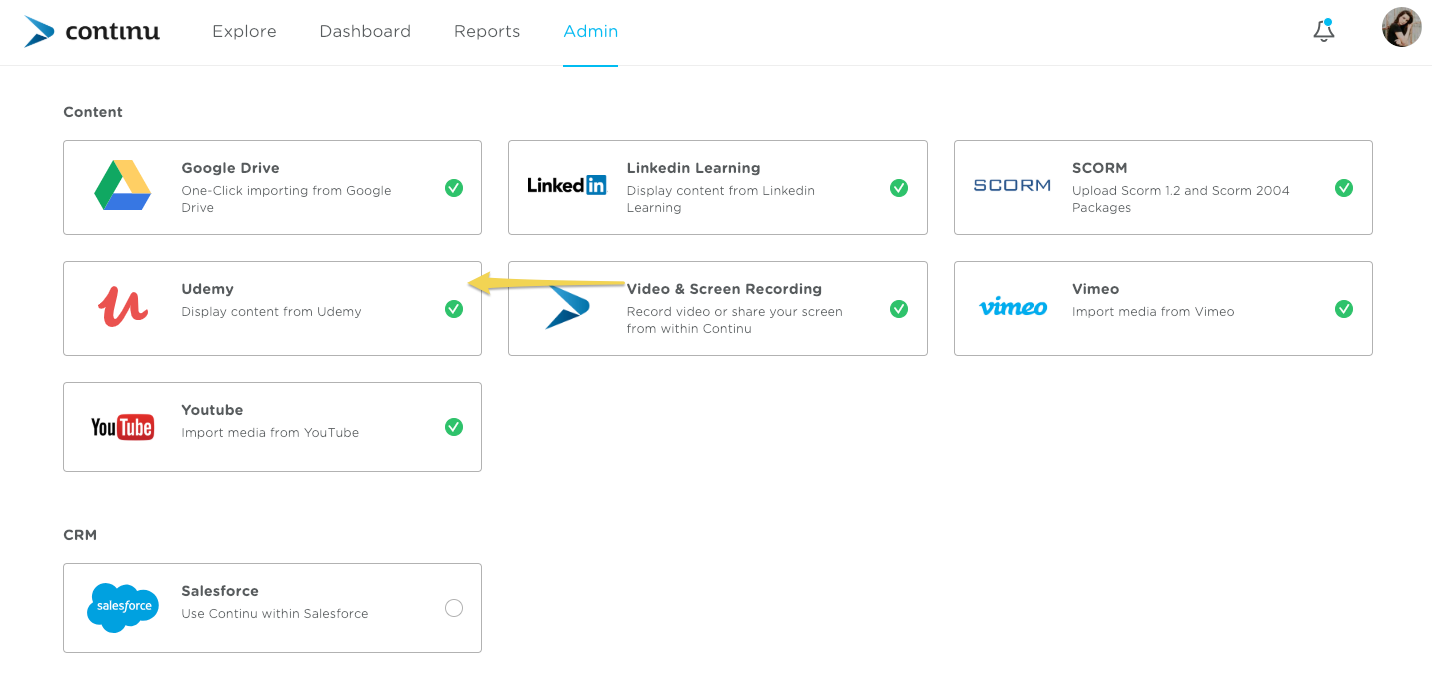The width and height of the screenshot is (1432, 699).
Task: Toggle the Udemy enabled checkmark
Action: (454, 309)
